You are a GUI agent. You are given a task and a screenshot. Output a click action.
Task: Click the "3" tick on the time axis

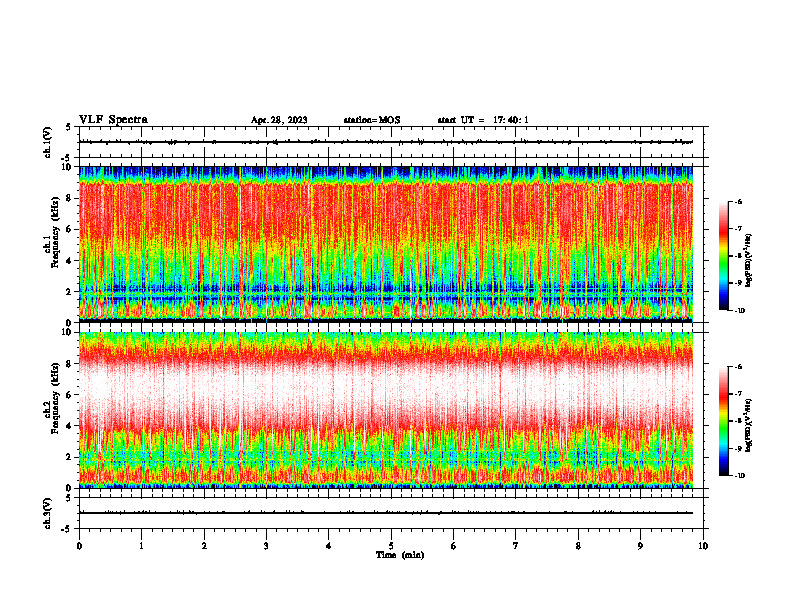click(x=266, y=546)
